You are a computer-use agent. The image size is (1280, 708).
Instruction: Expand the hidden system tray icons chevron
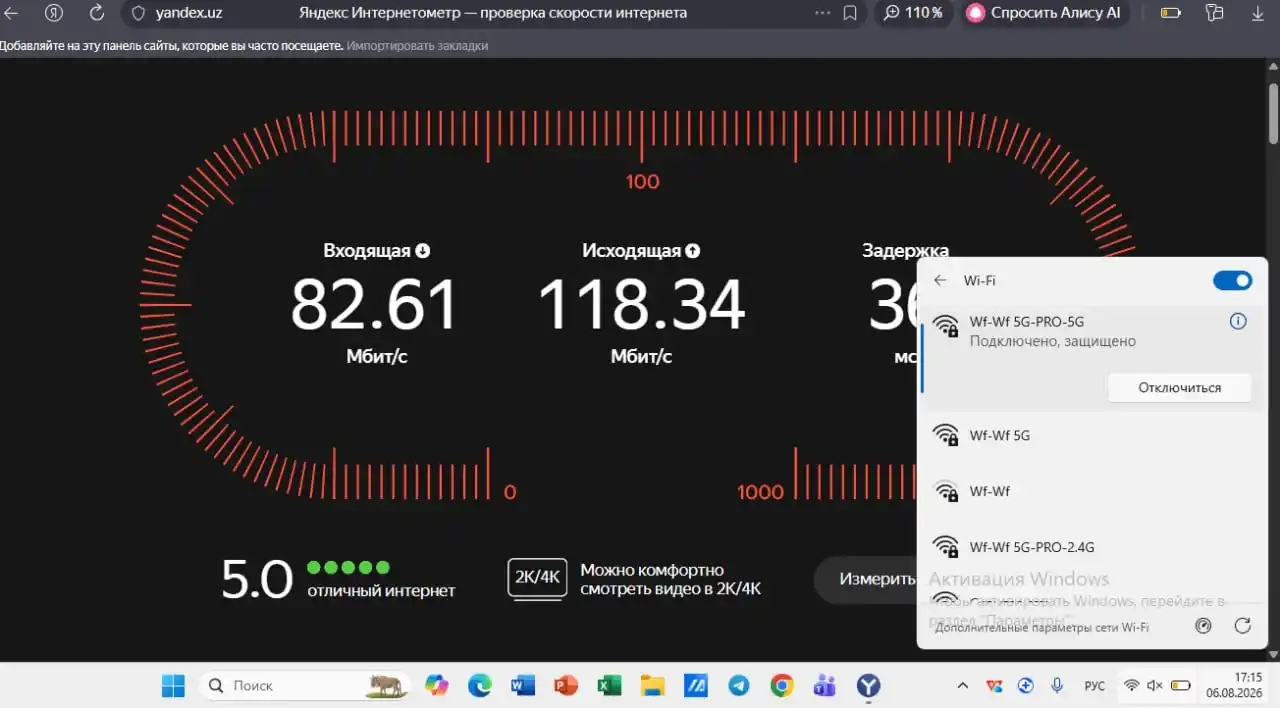coord(962,685)
